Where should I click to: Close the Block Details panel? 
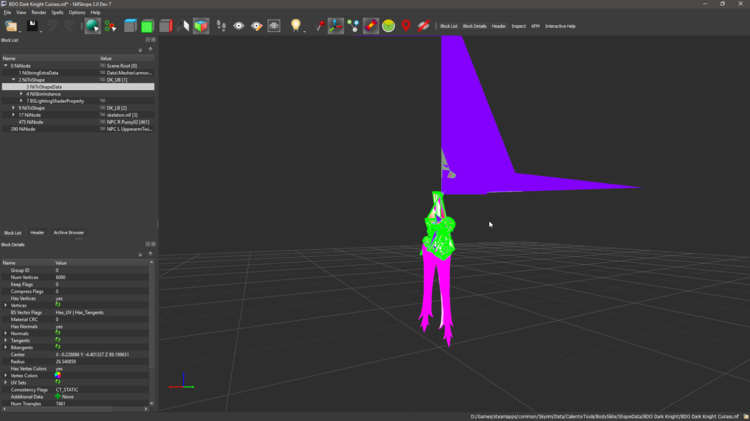(153, 244)
